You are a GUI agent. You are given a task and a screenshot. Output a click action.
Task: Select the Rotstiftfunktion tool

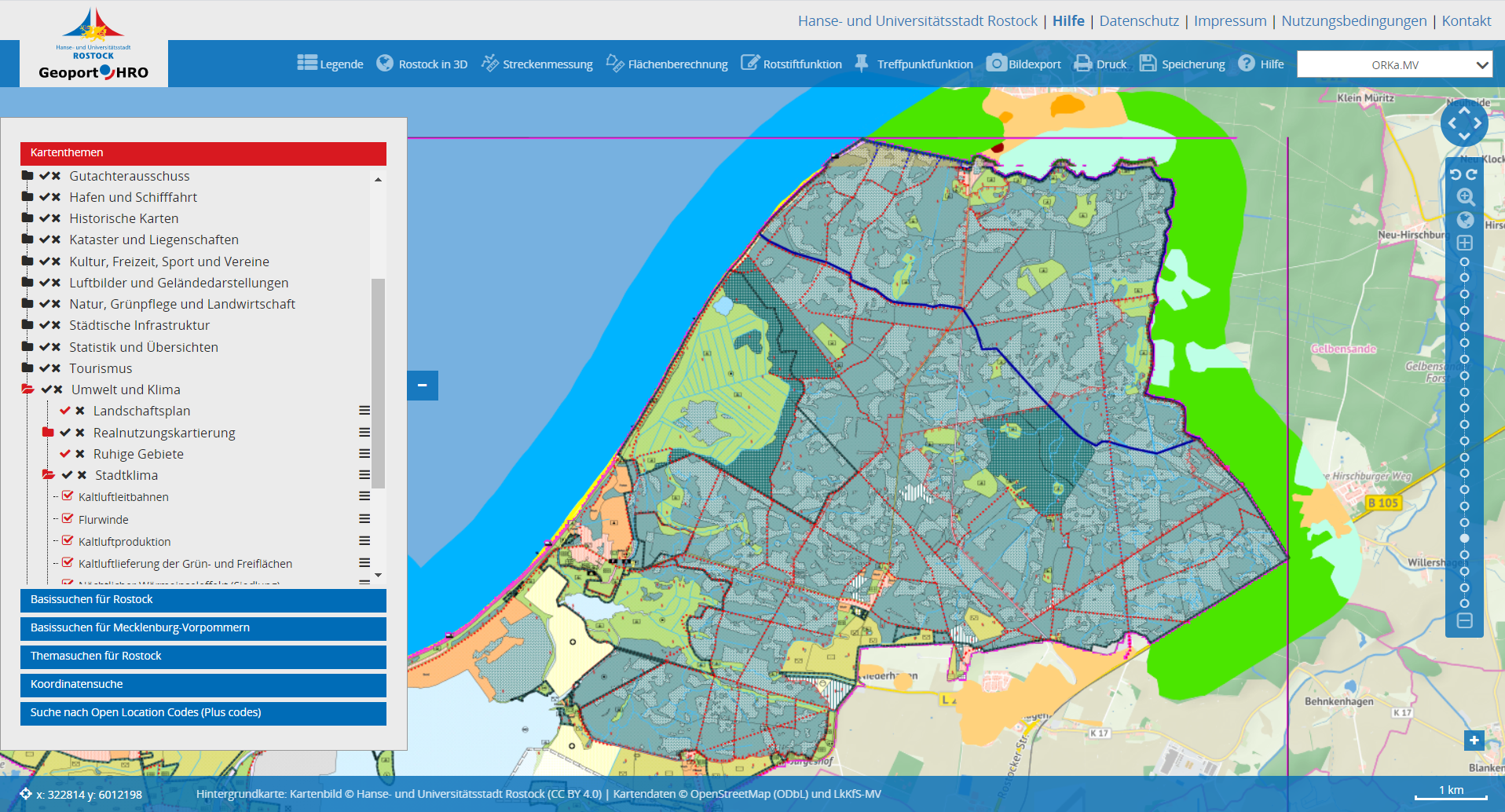(x=791, y=64)
